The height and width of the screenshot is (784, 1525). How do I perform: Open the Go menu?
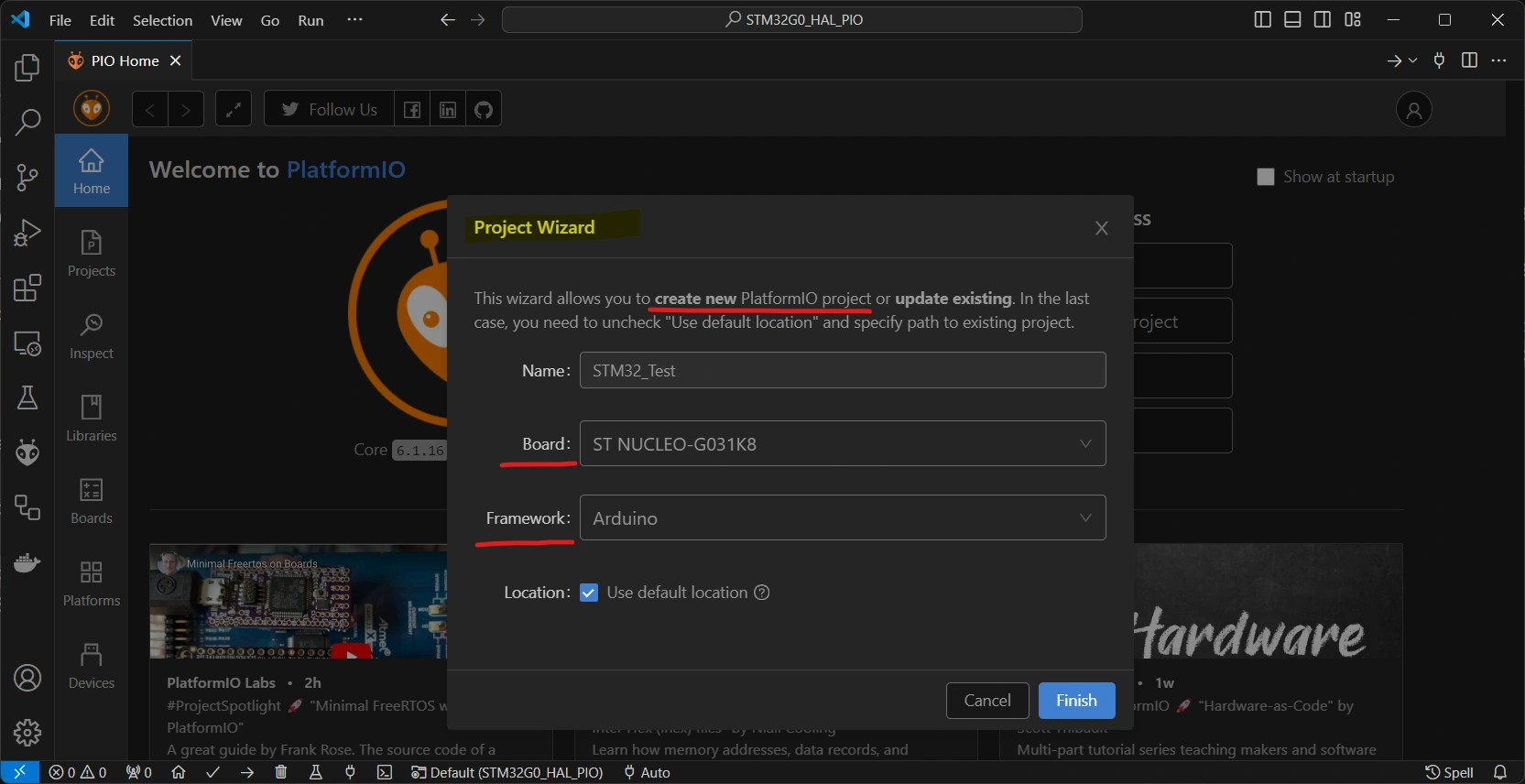pos(270,20)
